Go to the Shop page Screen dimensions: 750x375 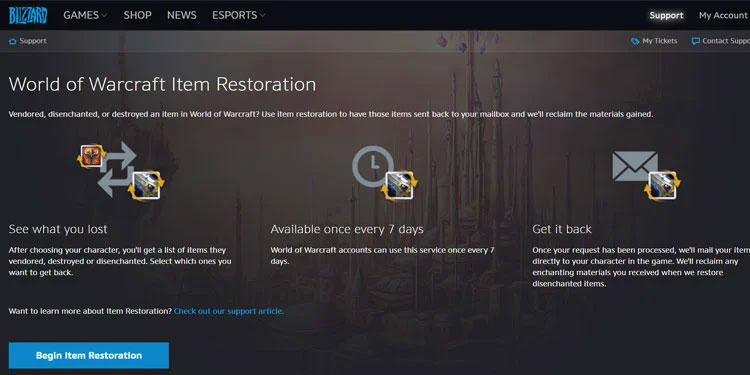[137, 15]
